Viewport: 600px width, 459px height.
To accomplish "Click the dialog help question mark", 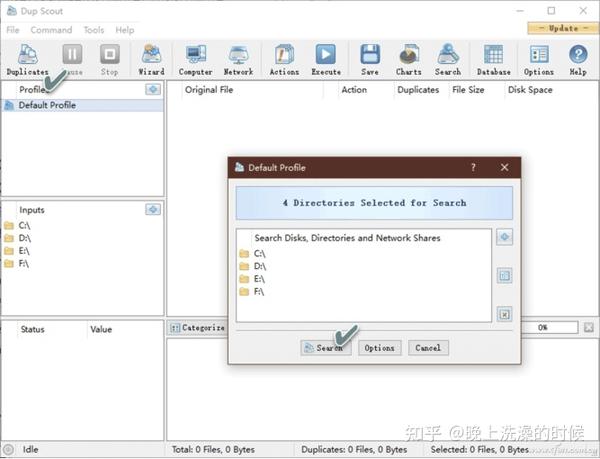I will click(x=473, y=167).
